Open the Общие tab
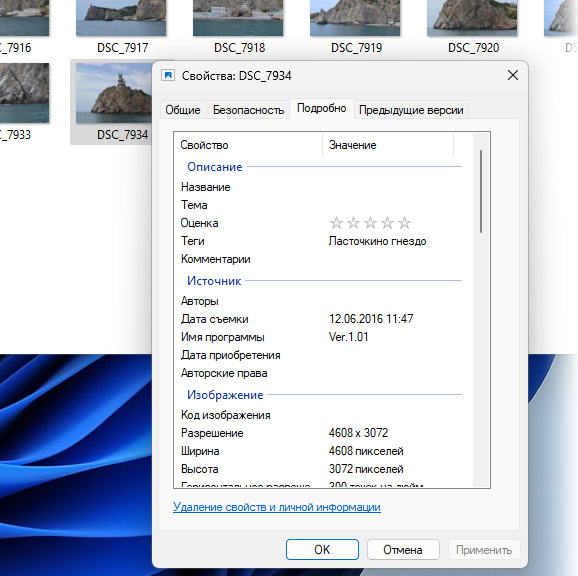Screen dimensions: 578x576 click(183, 110)
